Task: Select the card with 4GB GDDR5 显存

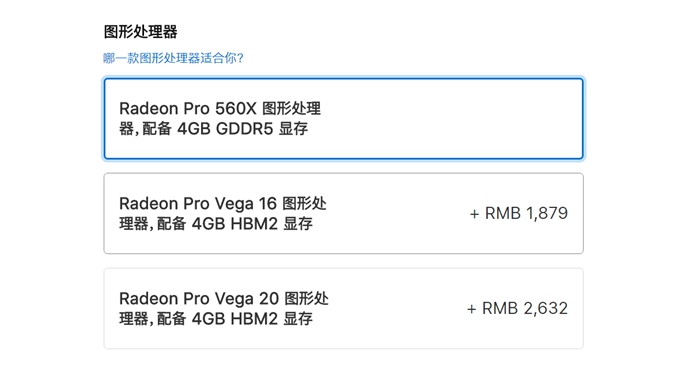Action: (343, 119)
